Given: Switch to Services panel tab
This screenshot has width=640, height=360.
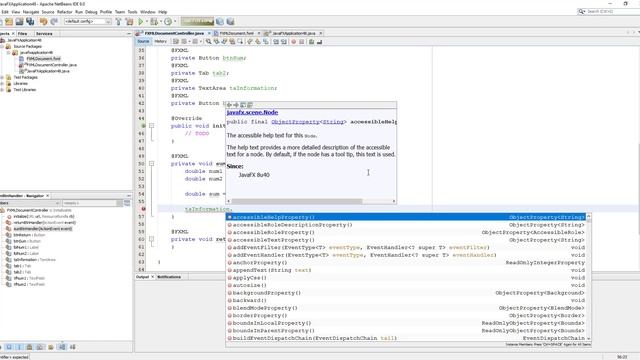Looking at the screenshot, I should point(44,33).
